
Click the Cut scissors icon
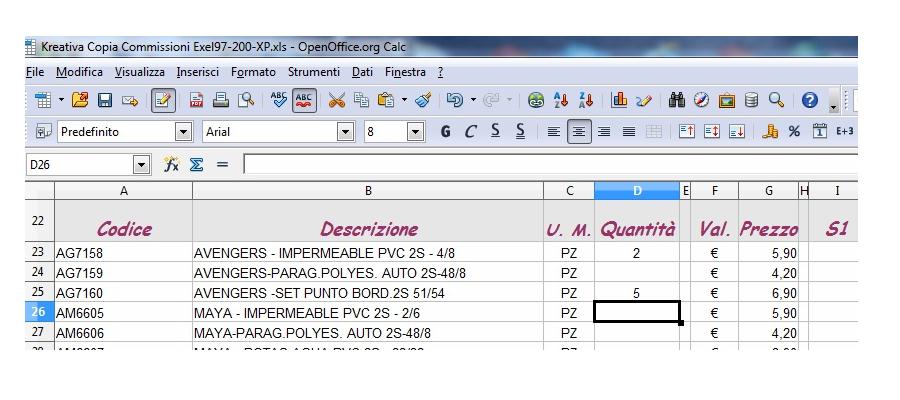point(337,100)
